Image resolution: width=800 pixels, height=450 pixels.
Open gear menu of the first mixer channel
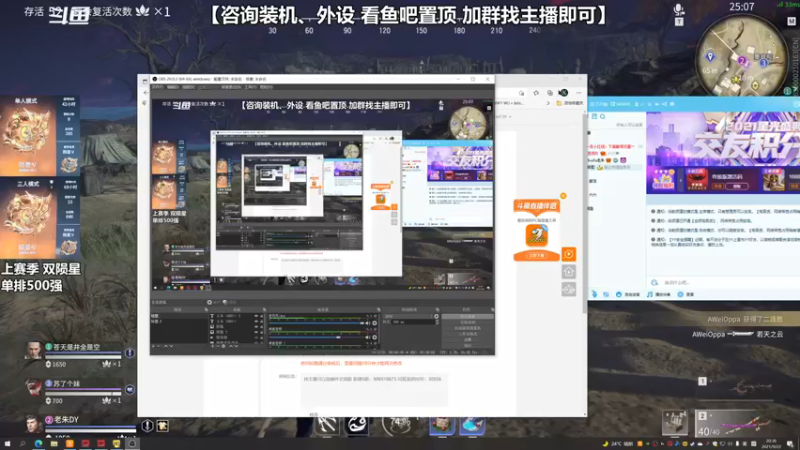point(374,323)
